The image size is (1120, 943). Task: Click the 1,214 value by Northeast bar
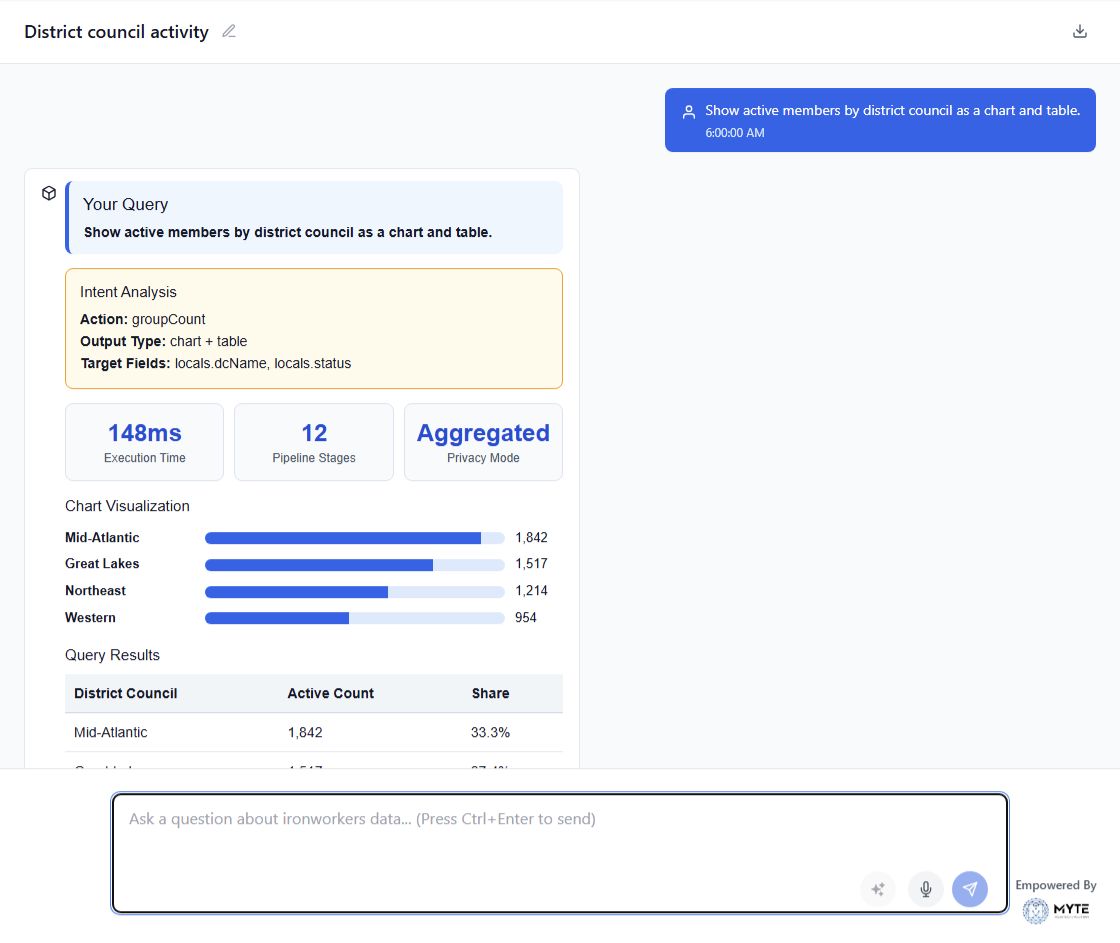click(x=531, y=591)
